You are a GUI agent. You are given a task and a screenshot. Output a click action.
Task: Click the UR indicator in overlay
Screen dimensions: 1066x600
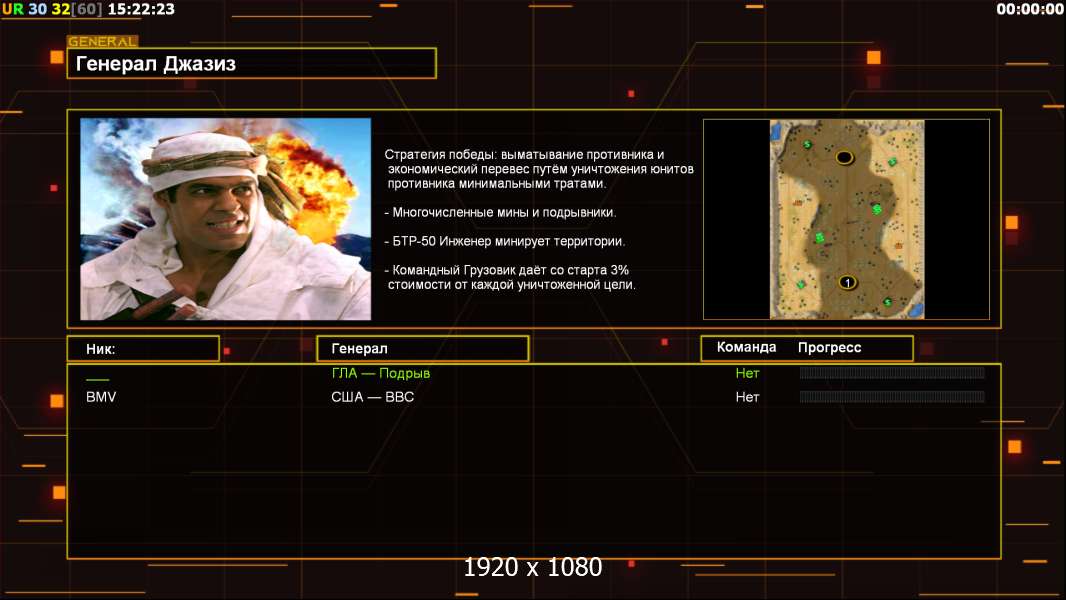(x=12, y=10)
